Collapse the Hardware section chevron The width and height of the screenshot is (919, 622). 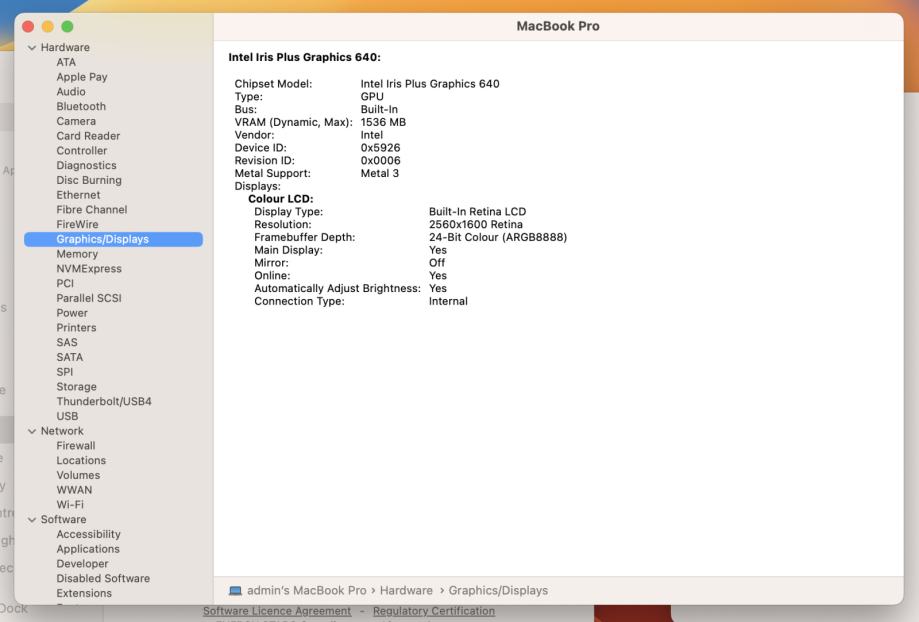(32, 47)
